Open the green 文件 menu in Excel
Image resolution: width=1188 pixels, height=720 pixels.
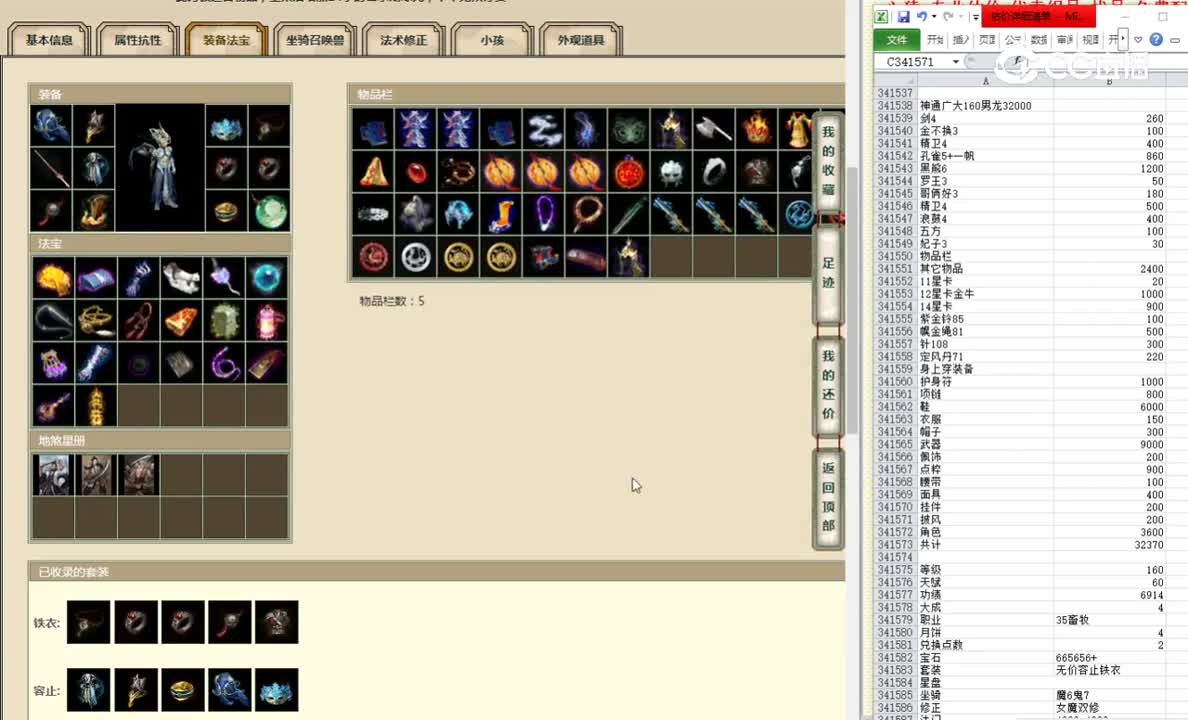[897, 39]
